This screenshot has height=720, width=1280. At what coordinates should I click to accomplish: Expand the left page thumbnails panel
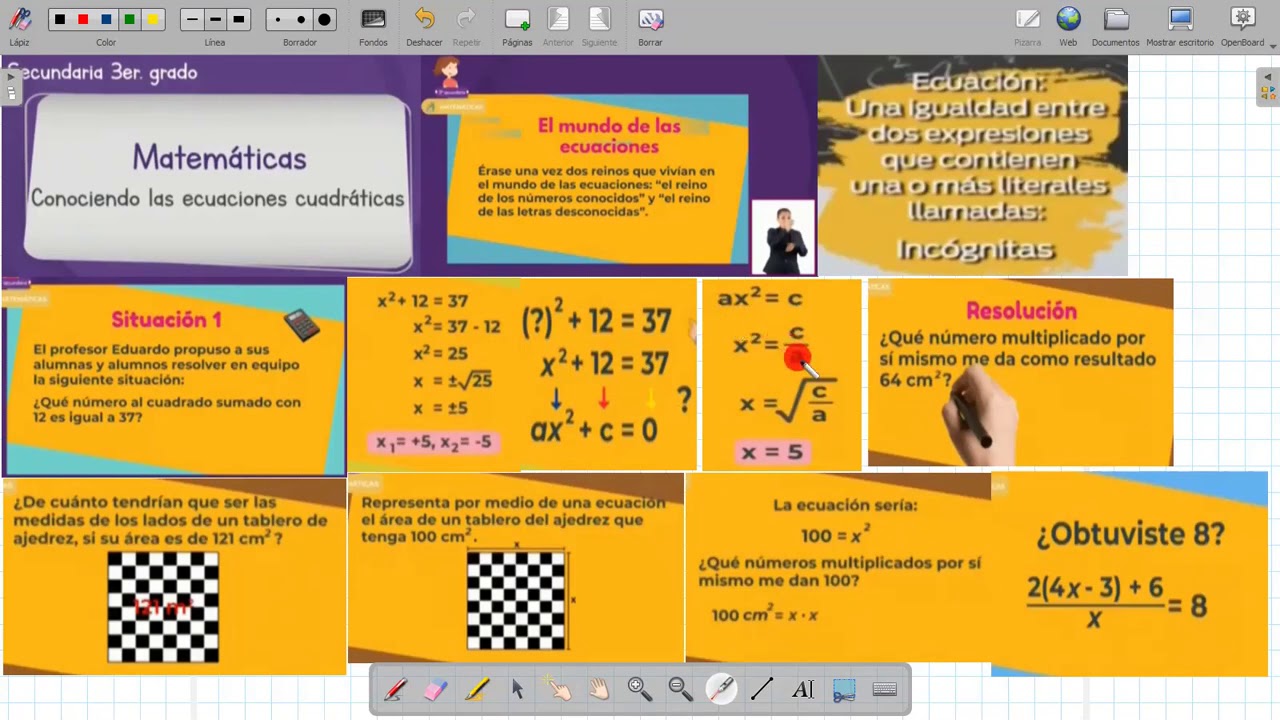pyautogui.click(x=11, y=85)
